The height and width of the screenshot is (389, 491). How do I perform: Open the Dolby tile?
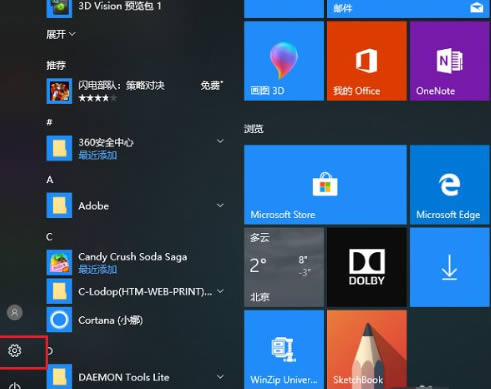point(367,267)
